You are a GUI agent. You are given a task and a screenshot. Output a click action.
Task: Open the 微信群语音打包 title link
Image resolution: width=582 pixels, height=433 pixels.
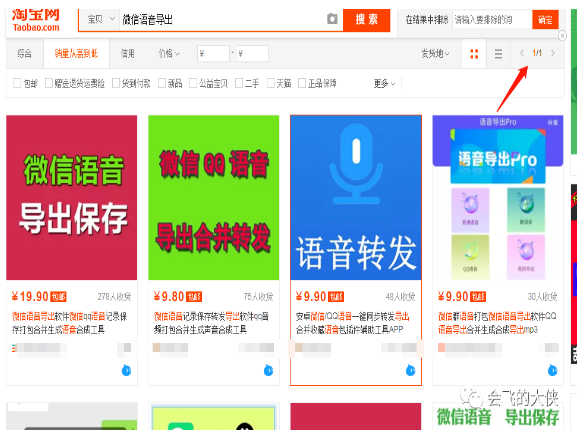click(497, 323)
